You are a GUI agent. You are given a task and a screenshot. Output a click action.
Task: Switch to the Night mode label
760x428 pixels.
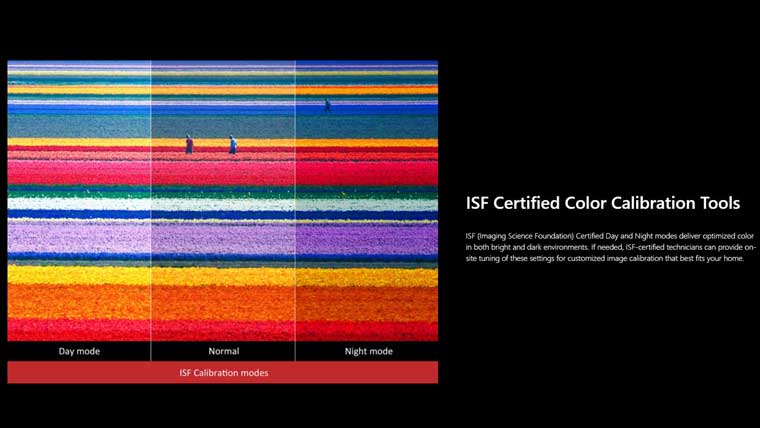click(x=366, y=352)
